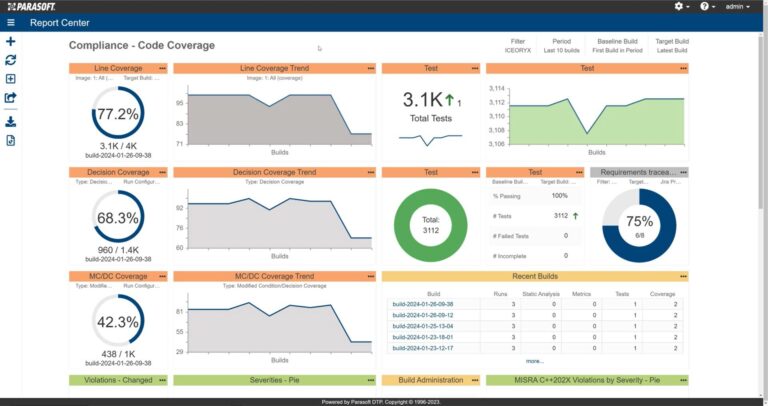Open the Recent Builds widget options menu
This screenshot has width=768, height=406.
click(683, 276)
